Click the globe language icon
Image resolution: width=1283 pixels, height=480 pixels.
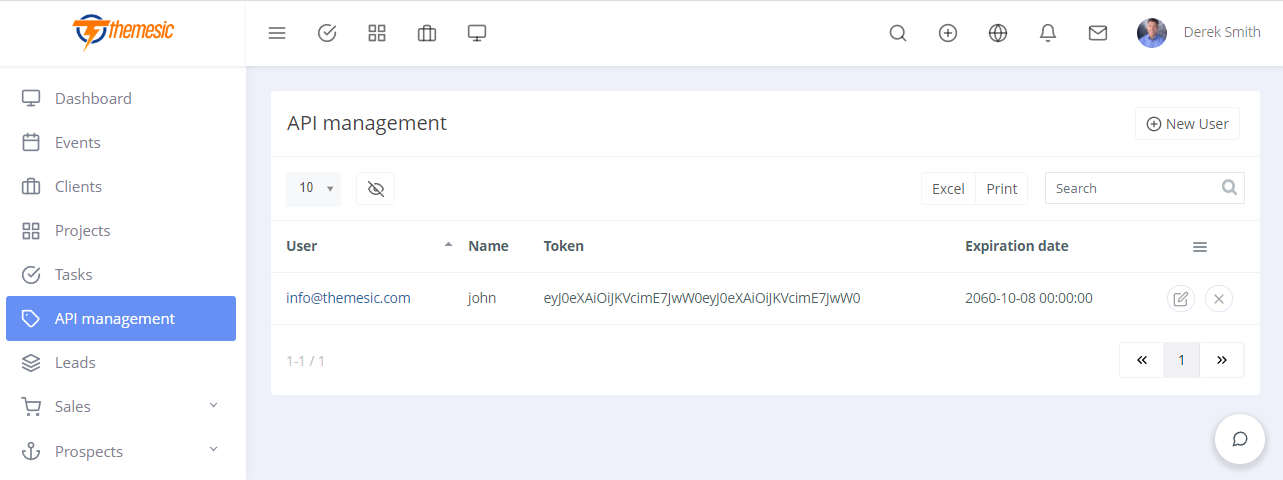click(998, 33)
